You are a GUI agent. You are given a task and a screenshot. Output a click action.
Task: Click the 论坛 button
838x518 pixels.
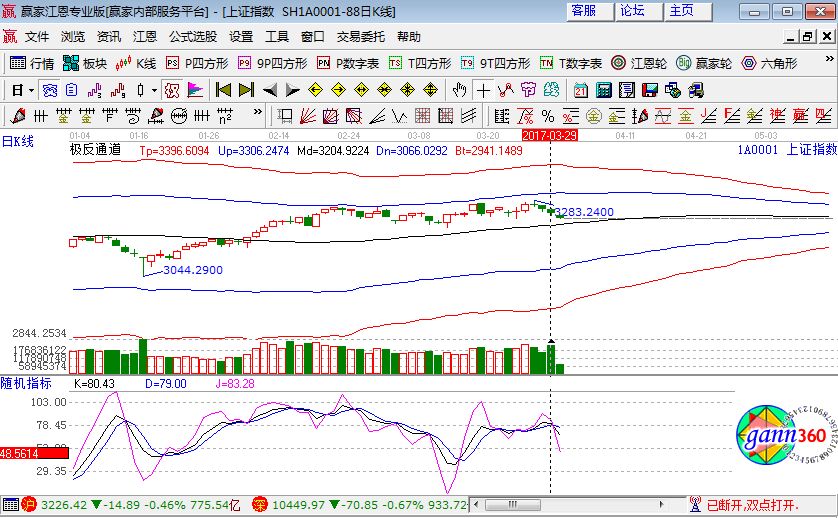tap(633, 11)
